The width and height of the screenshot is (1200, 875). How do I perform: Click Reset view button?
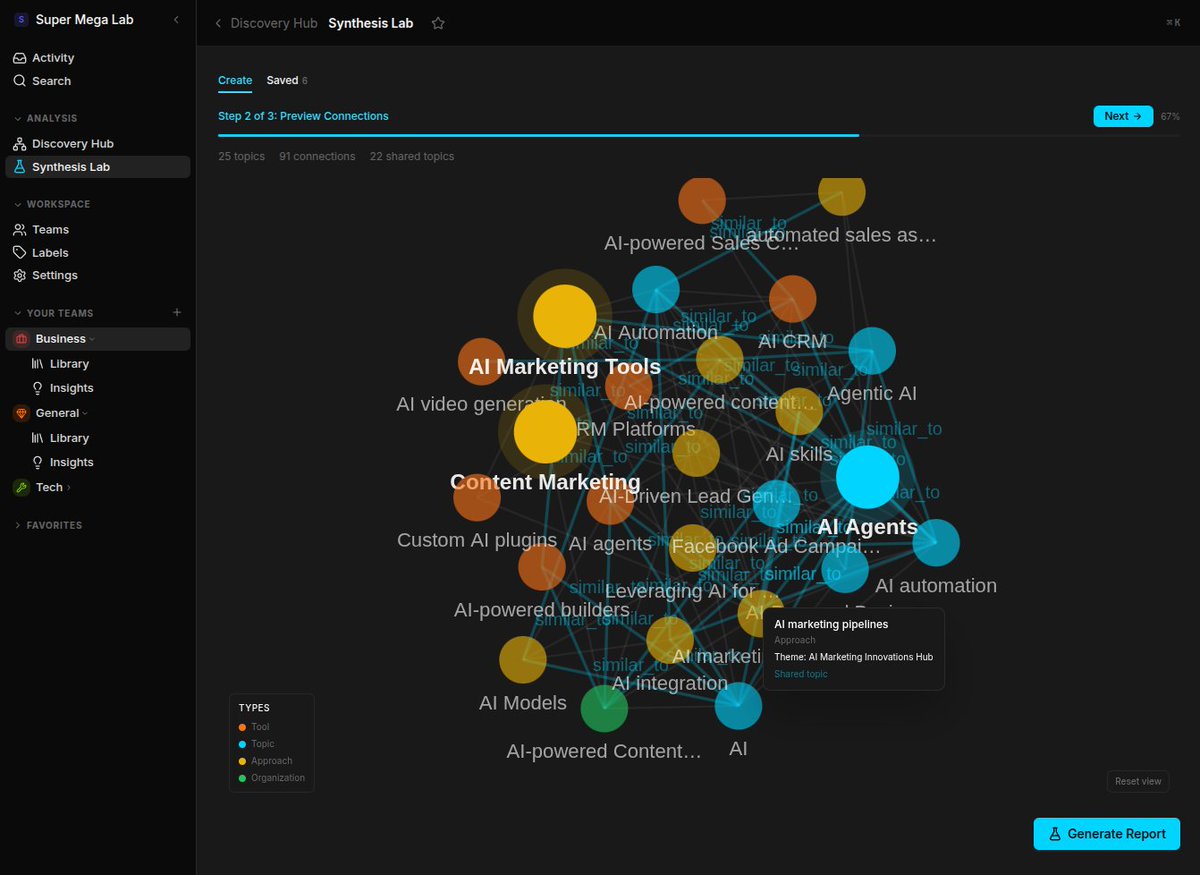coord(1138,781)
